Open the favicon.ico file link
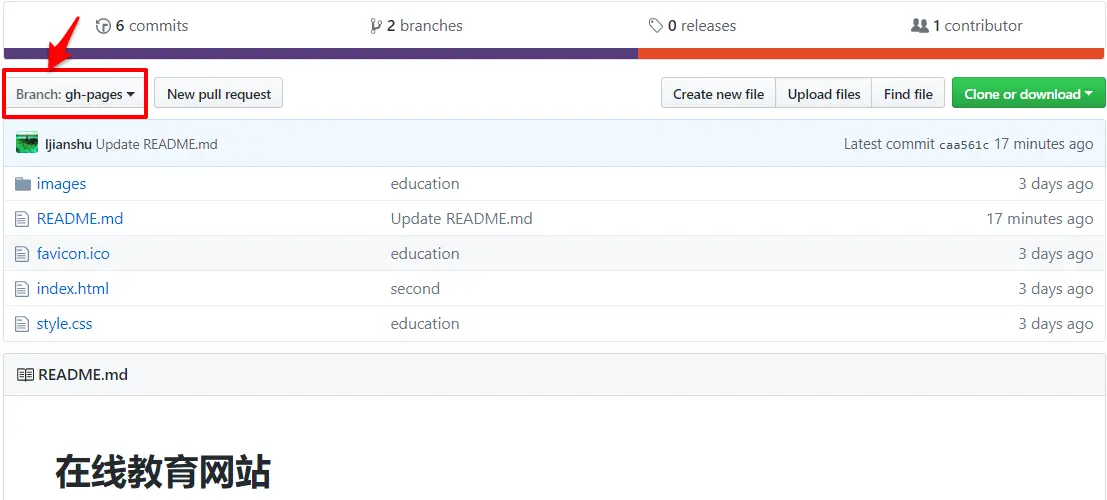Viewport: 1107px width, 500px height. (73, 254)
